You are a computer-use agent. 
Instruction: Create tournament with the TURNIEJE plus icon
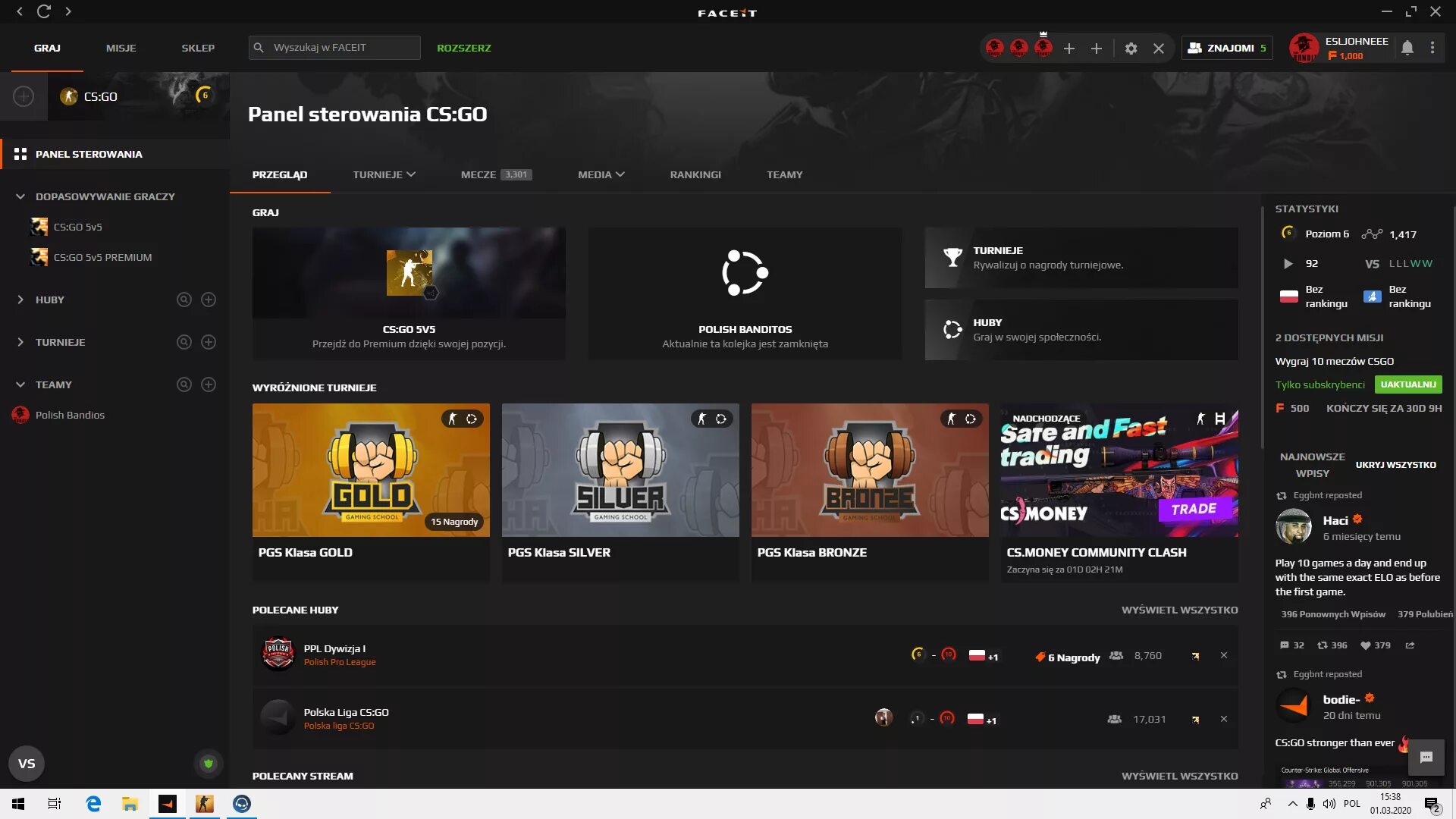click(x=209, y=342)
